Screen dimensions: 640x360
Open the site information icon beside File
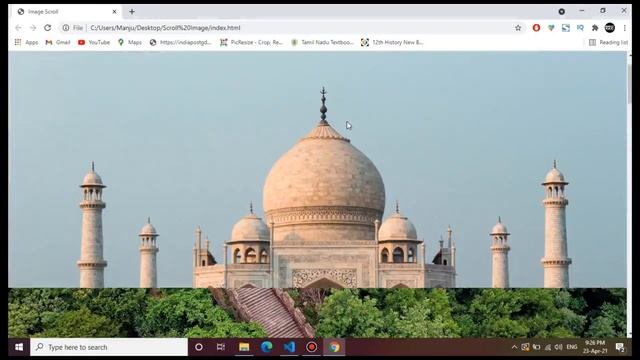[66, 28]
